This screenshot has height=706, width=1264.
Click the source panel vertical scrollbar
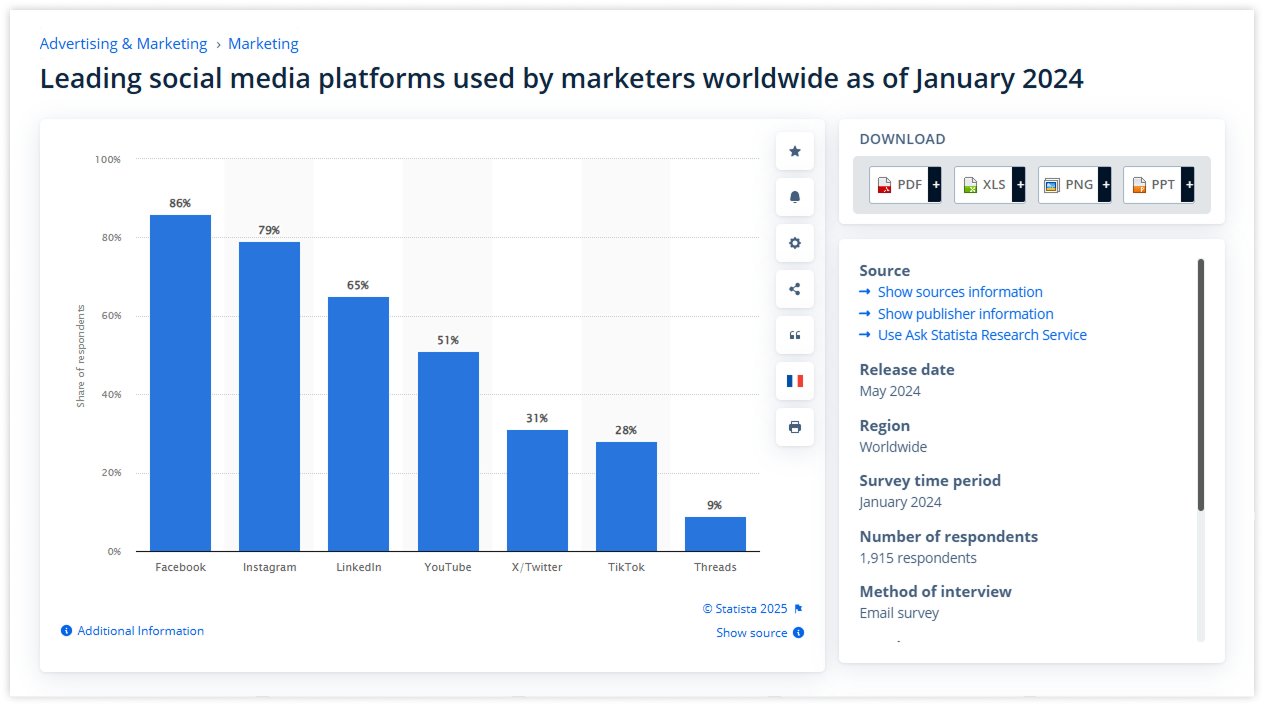1201,385
